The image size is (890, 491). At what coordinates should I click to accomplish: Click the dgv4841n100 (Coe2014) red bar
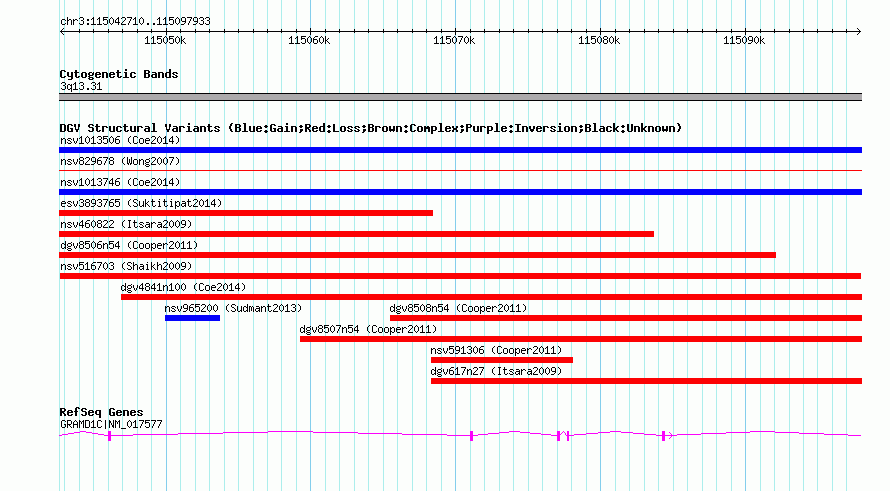coord(492,297)
